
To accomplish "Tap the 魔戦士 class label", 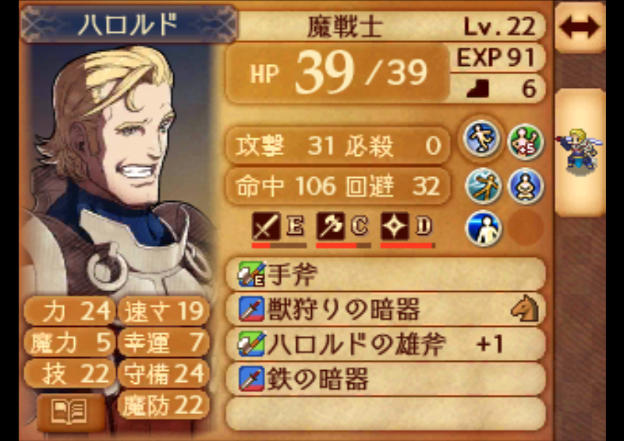I will (345, 27).
